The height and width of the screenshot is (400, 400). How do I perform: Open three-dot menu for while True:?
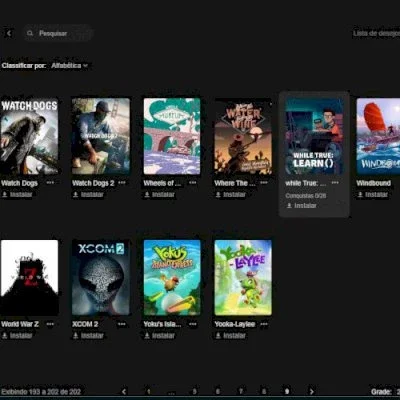pos(335,183)
